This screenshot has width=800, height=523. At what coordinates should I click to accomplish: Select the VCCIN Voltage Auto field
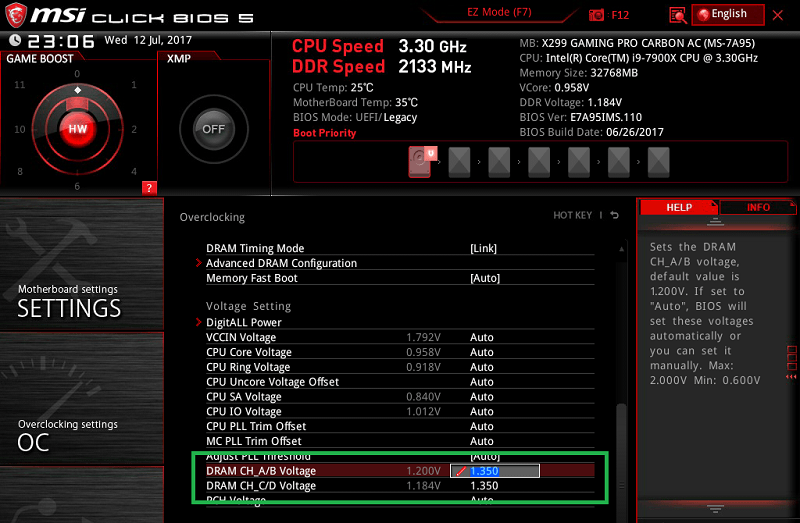click(482, 337)
